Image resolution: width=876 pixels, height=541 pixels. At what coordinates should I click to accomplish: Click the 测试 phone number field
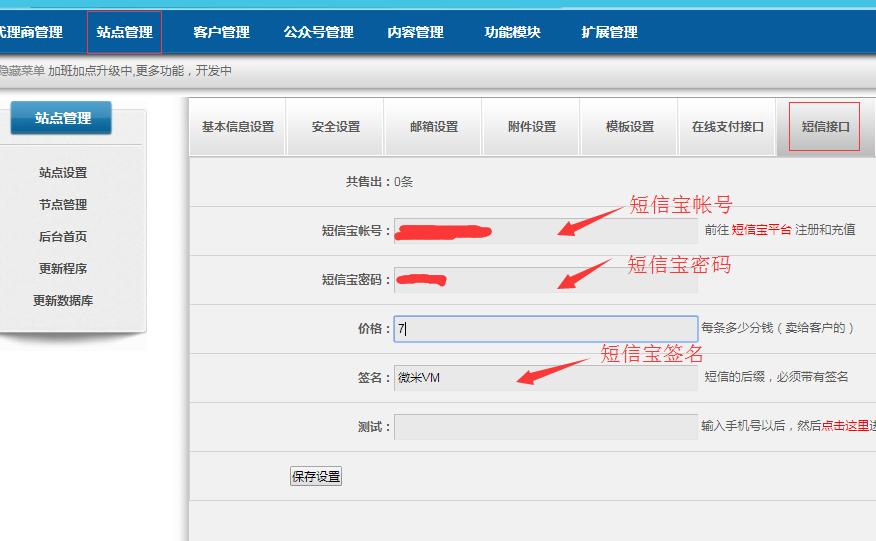click(x=546, y=427)
